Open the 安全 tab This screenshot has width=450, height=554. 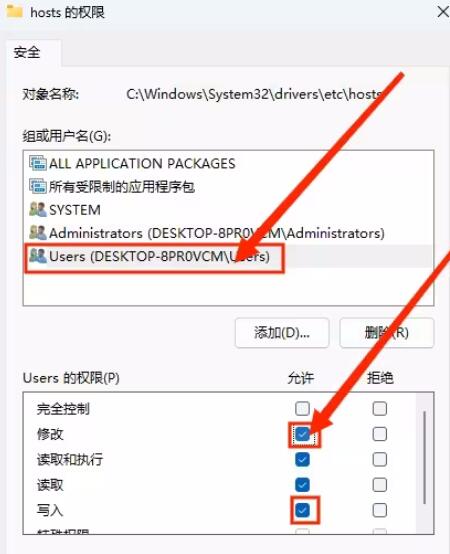click(x=27, y=53)
